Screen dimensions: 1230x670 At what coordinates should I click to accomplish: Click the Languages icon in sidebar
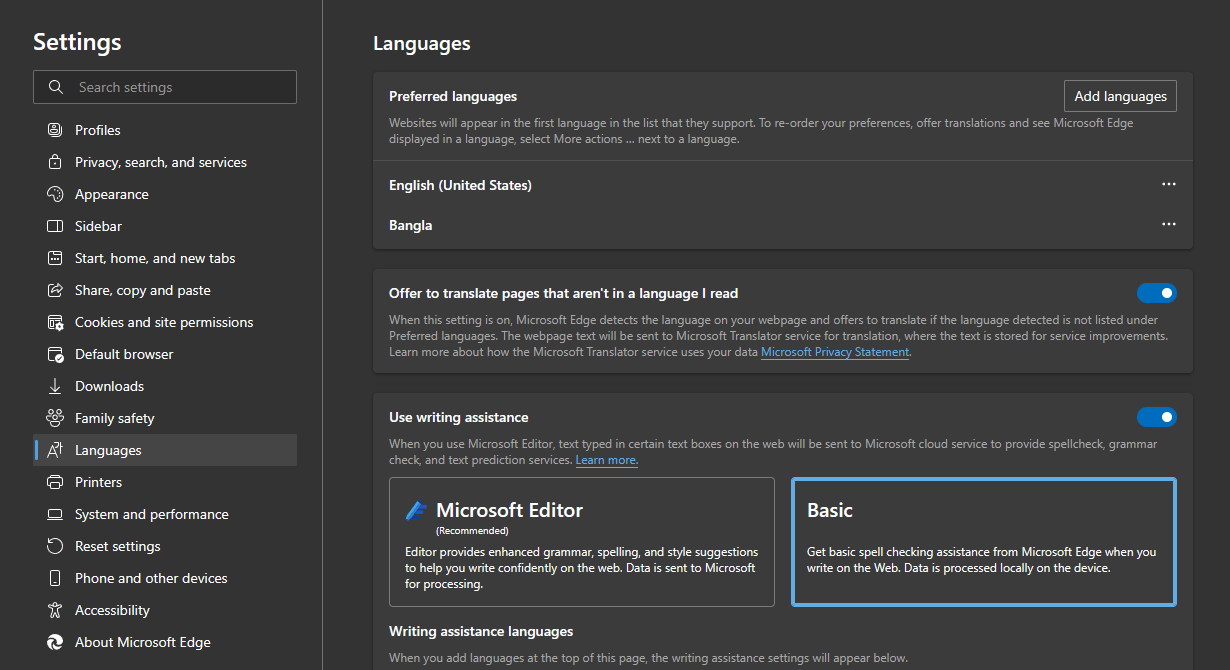[55, 450]
